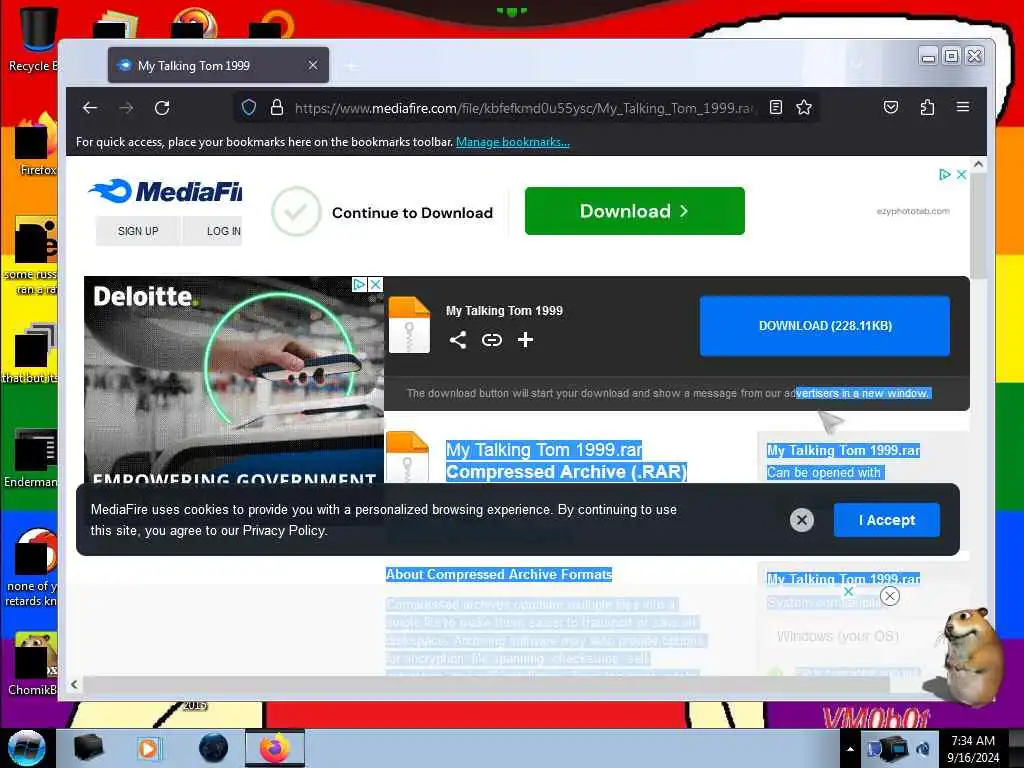This screenshot has width=1024, height=768.
Task: Click the DOWNLOAD (228.11KB) button
Action: pos(825,326)
